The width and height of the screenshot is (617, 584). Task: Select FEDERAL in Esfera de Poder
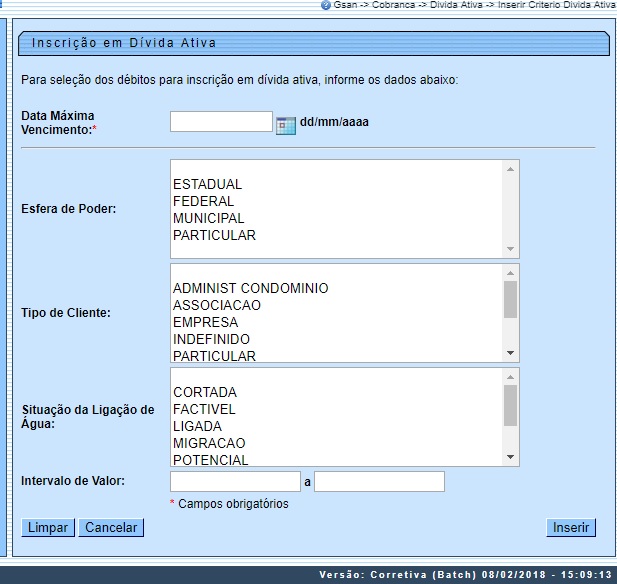[x=336, y=201]
